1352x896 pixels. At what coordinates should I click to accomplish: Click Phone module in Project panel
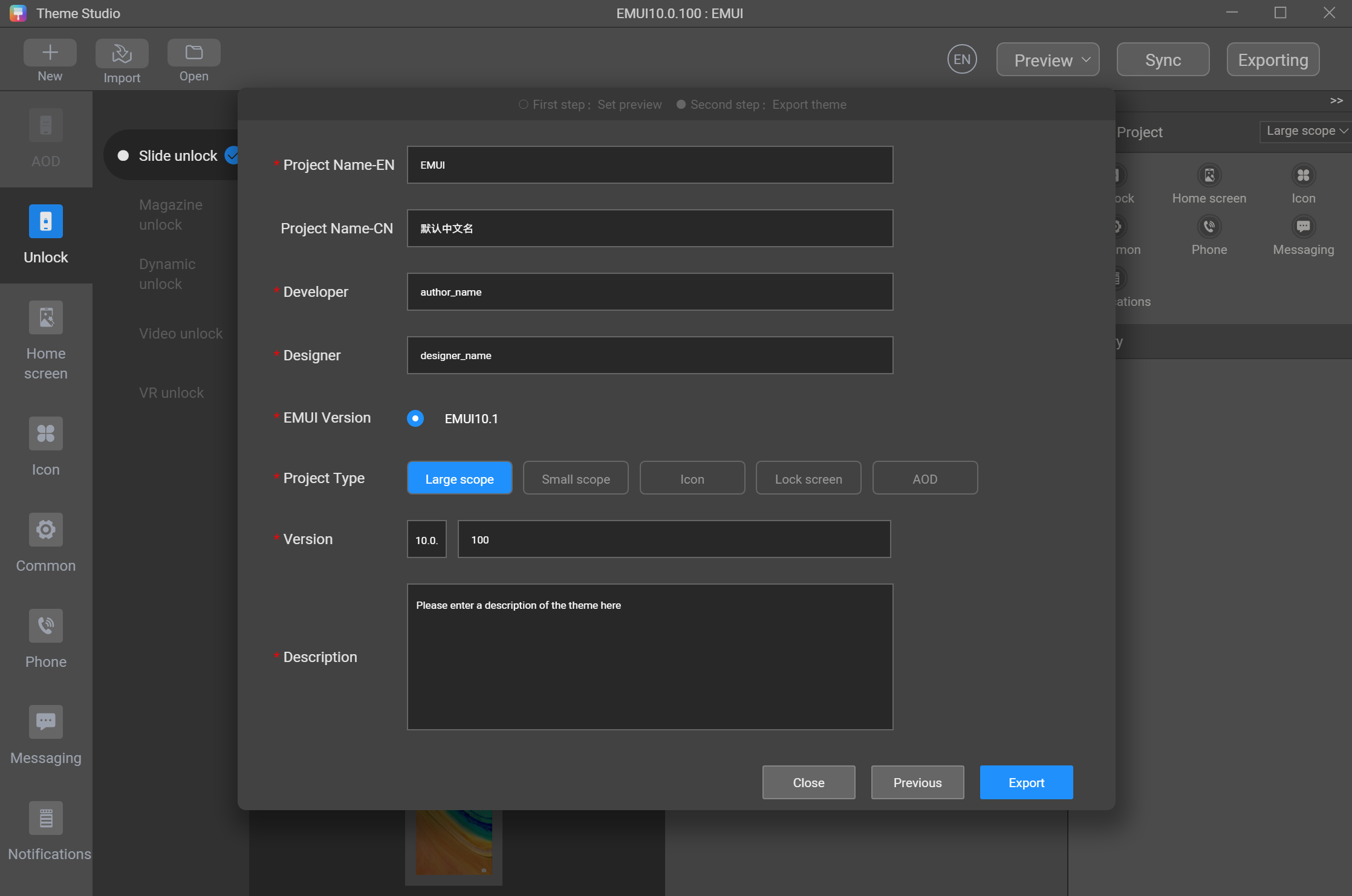(1209, 227)
